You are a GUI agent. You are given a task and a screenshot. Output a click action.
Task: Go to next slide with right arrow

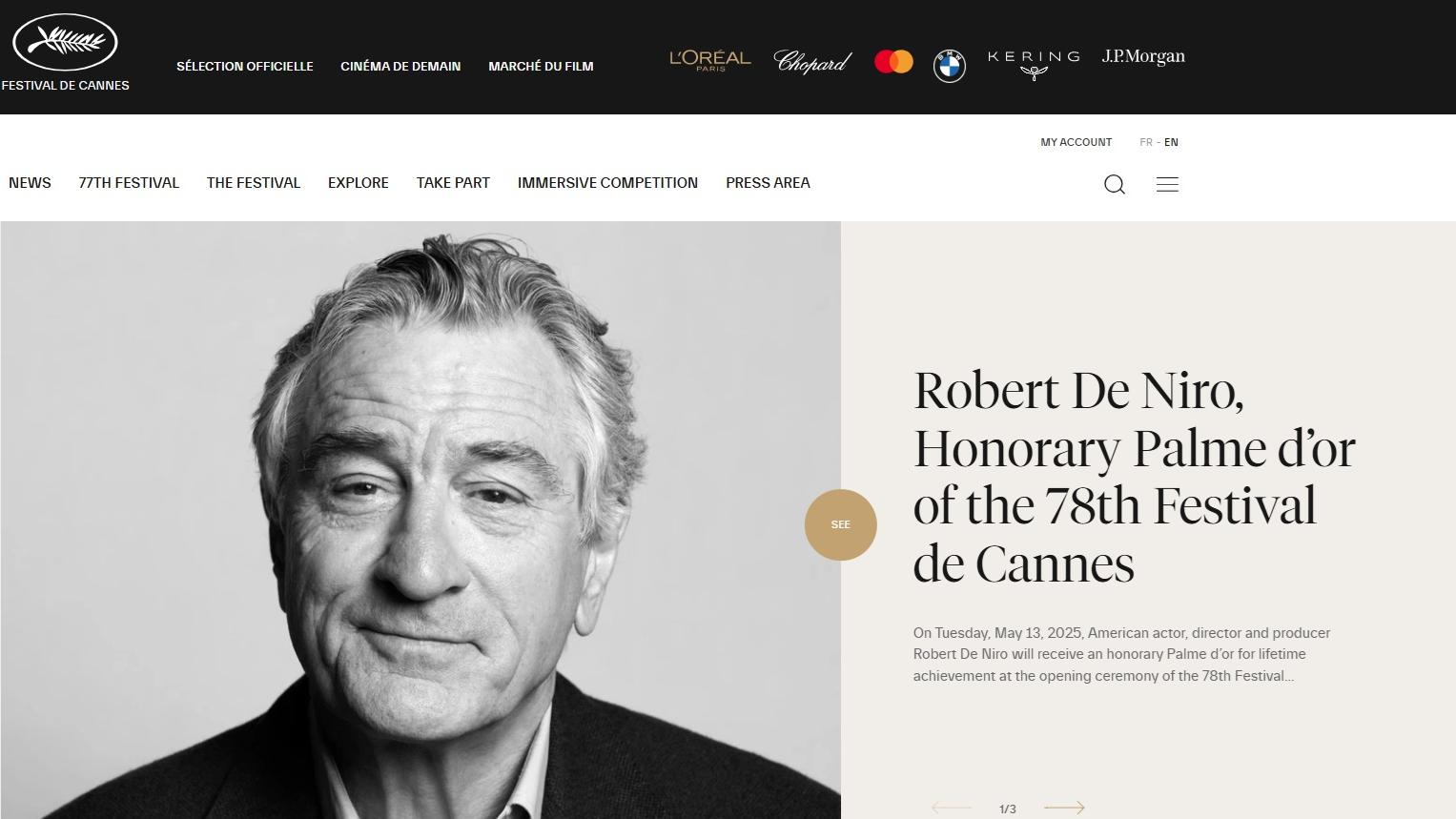coord(1064,808)
